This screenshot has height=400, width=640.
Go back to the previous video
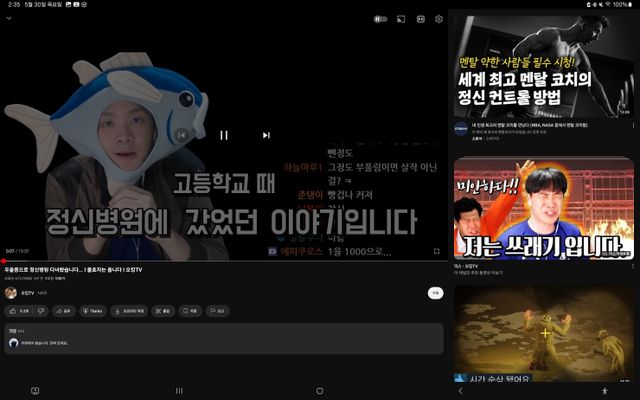[x=182, y=135]
